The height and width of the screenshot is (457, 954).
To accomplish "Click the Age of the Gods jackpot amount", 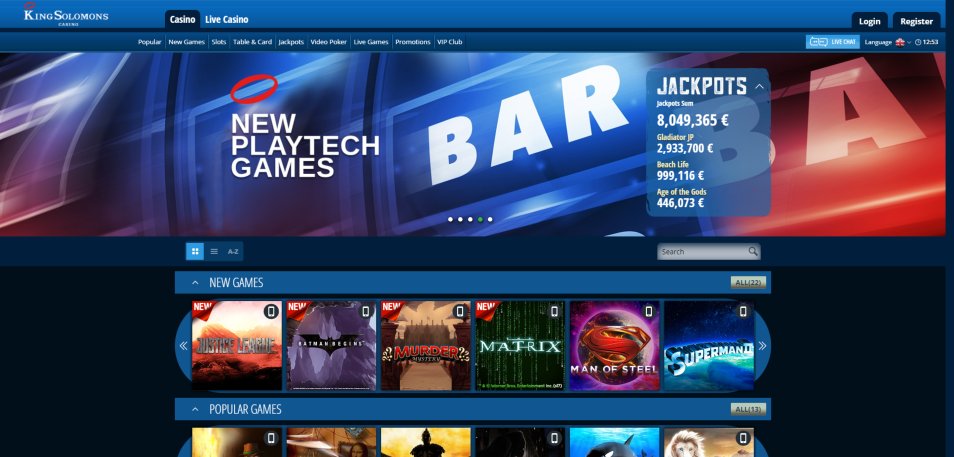I will pos(680,203).
